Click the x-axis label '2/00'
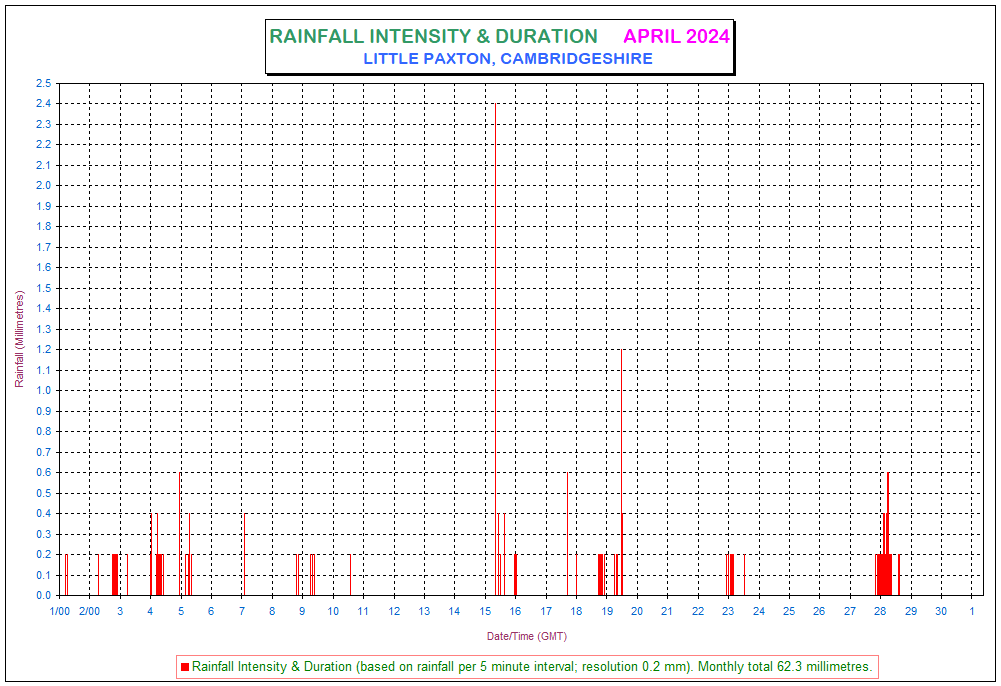This screenshot has height=686, width=1001. 89,611
